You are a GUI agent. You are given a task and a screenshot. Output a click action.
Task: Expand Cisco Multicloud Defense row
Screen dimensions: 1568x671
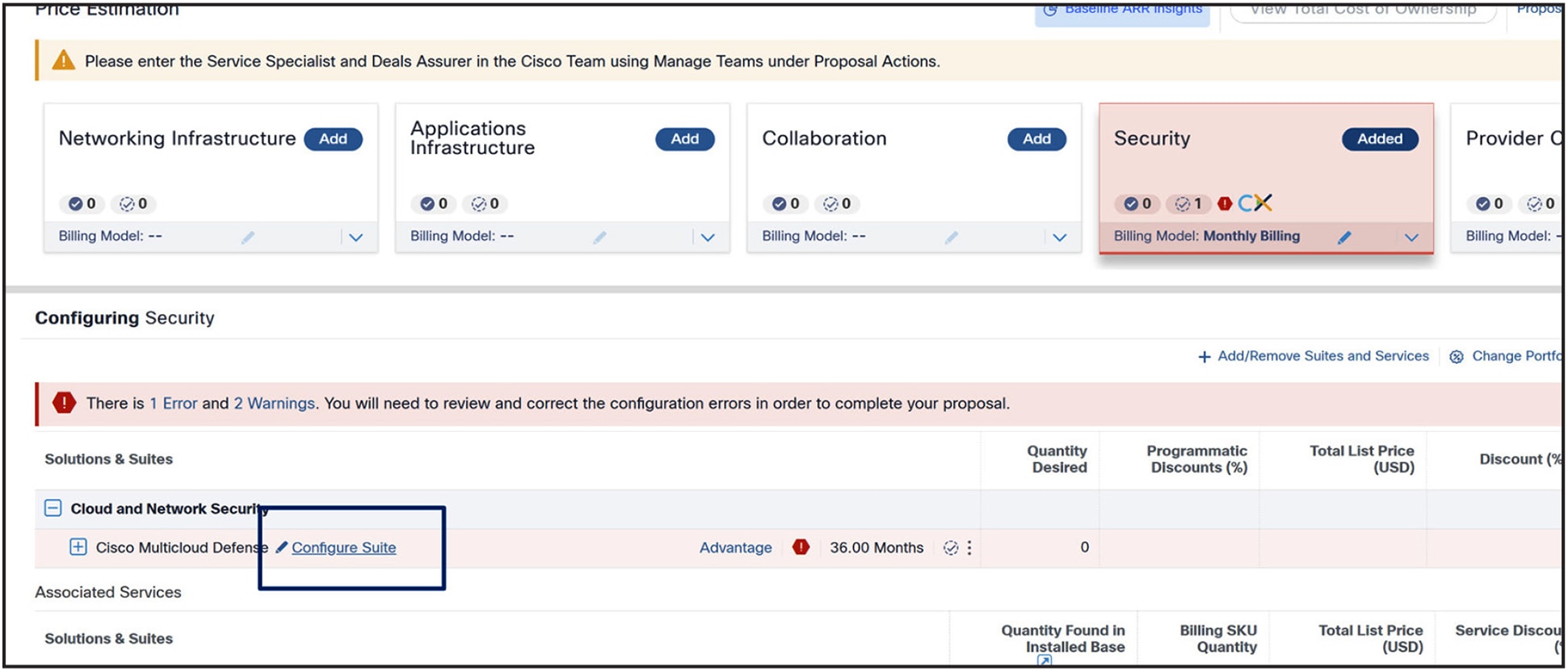pos(78,547)
